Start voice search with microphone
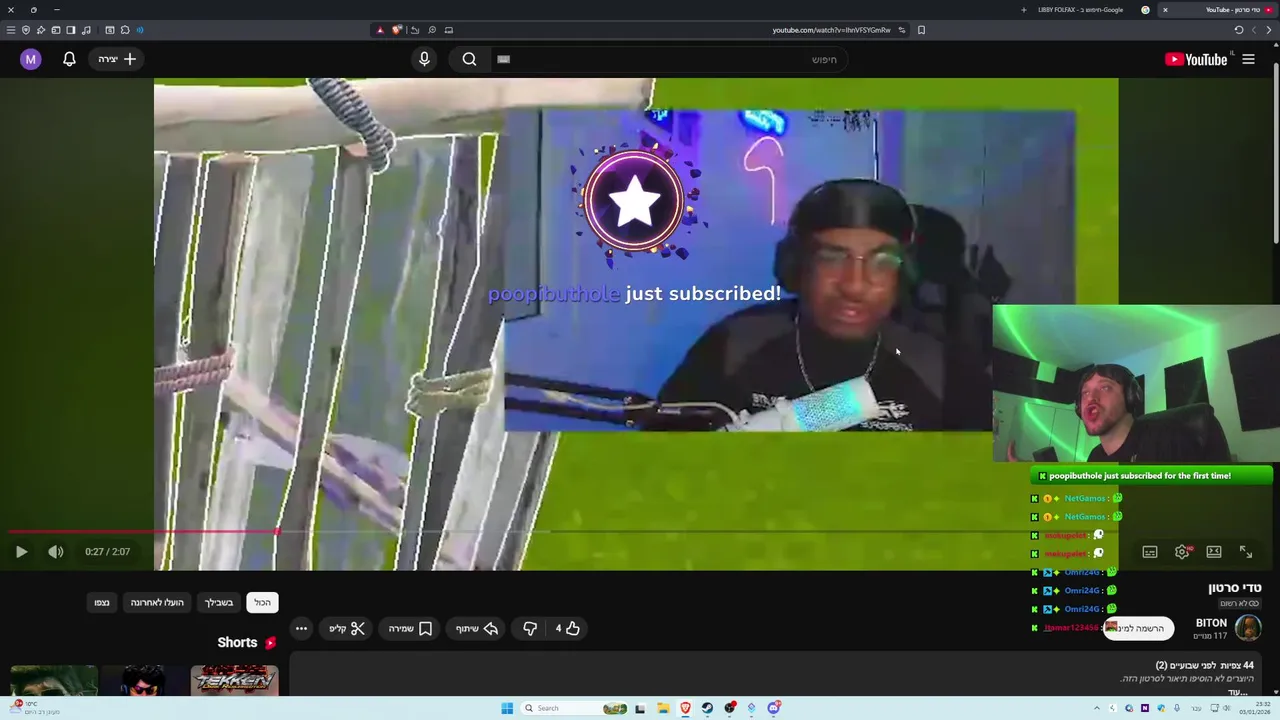Image resolution: width=1280 pixels, height=720 pixels. pos(424,59)
